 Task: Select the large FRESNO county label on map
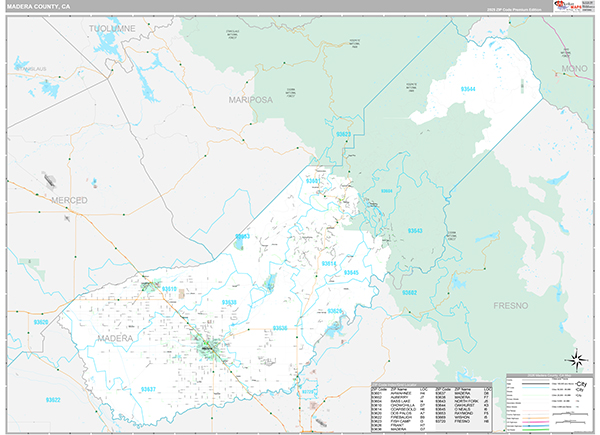[x=510, y=306]
